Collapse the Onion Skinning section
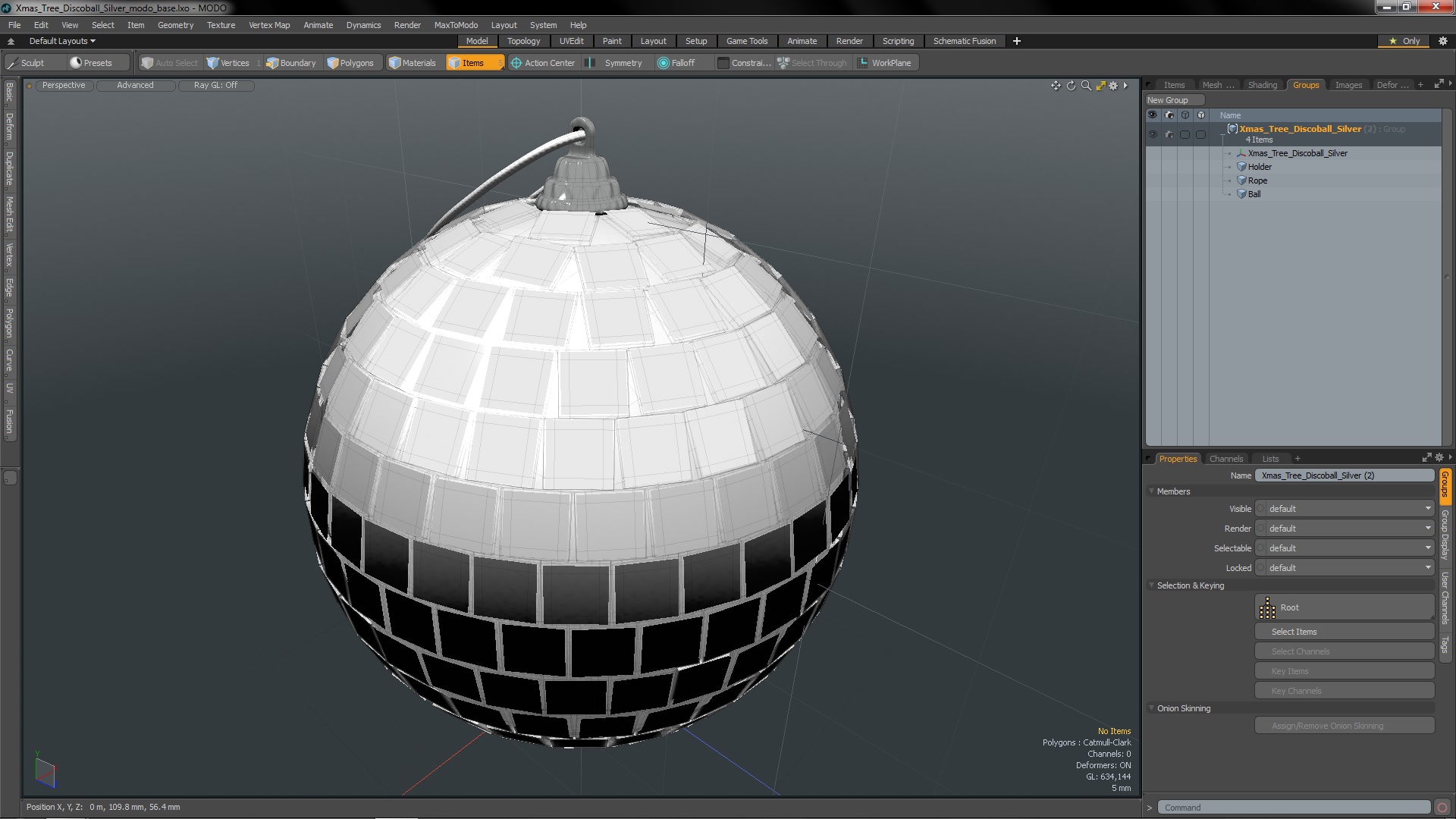This screenshot has width=1456, height=819. [x=1152, y=708]
